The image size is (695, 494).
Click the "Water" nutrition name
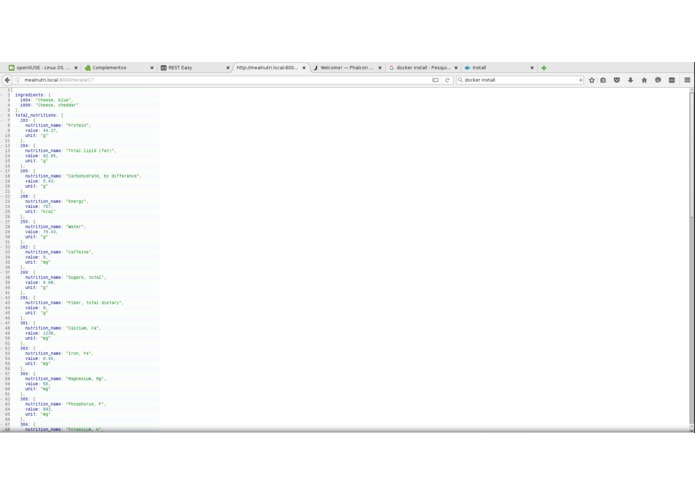point(76,227)
